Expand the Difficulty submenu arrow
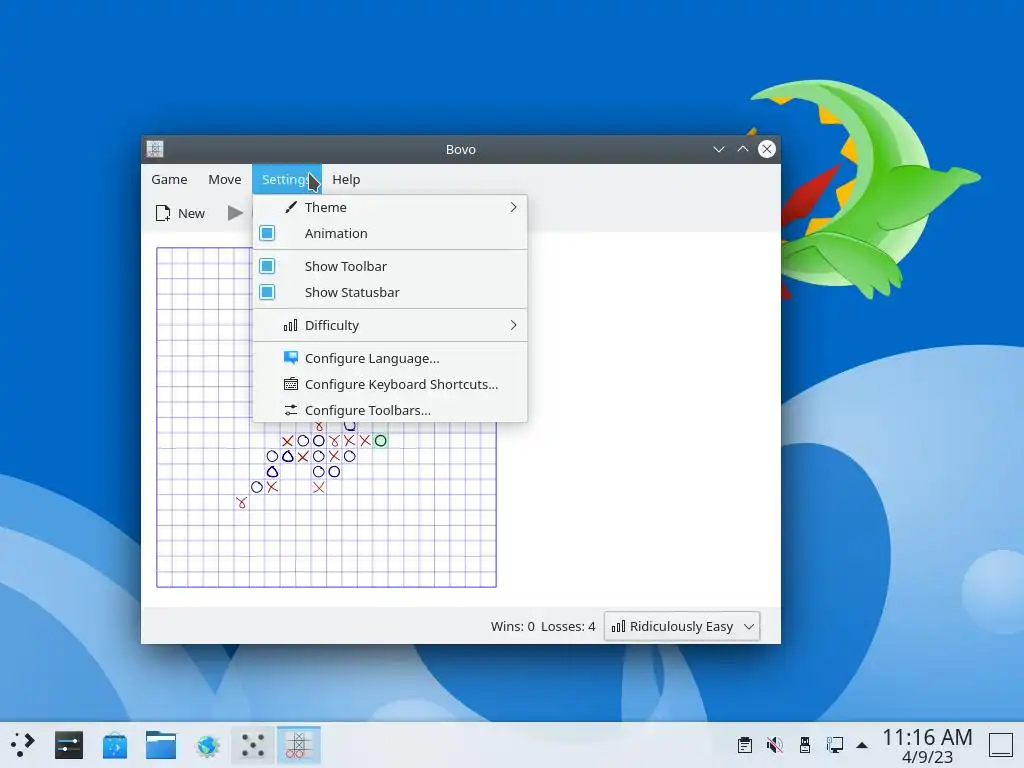This screenshot has width=1024, height=768. point(513,325)
